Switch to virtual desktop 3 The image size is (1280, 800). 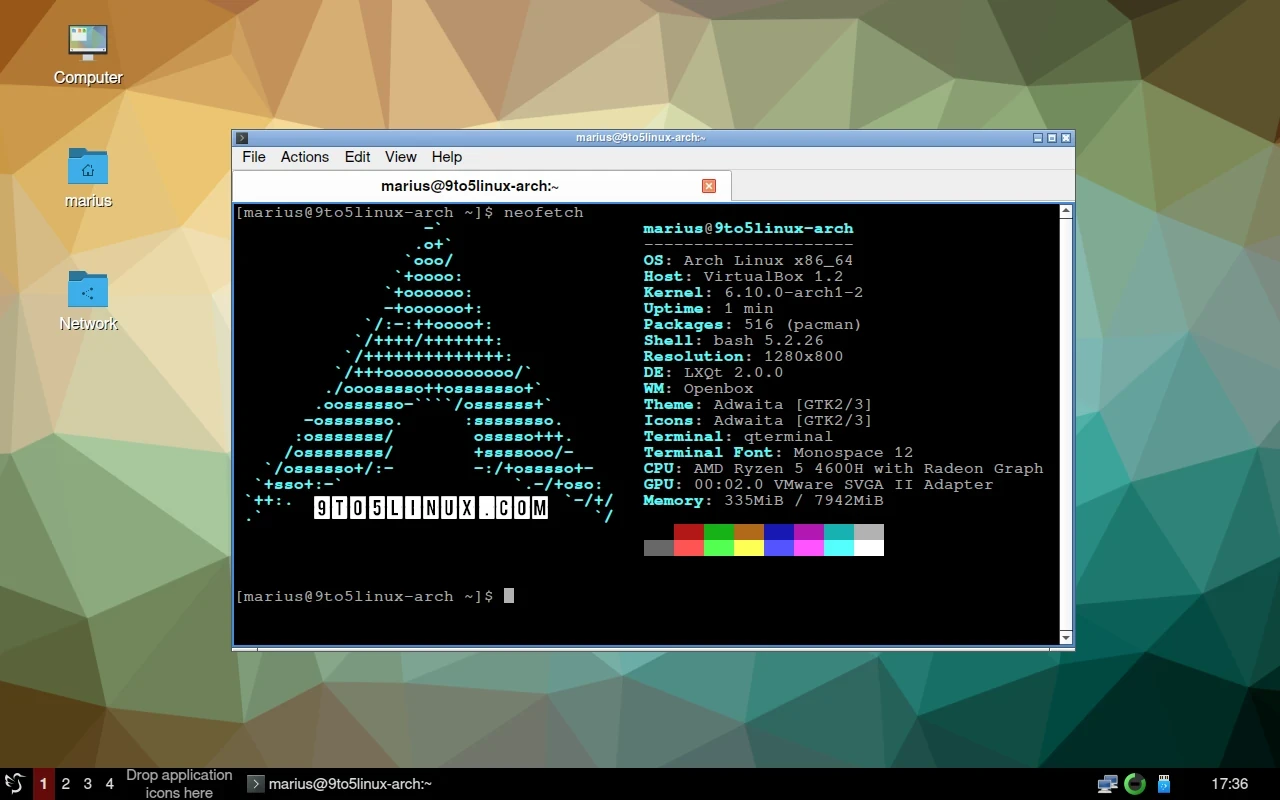click(x=88, y=784)
